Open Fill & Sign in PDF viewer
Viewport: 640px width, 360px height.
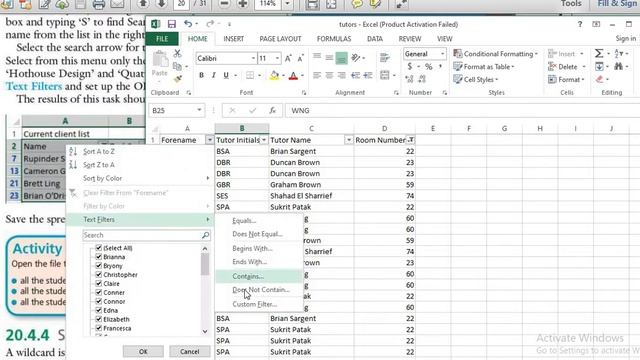point(618,4)
